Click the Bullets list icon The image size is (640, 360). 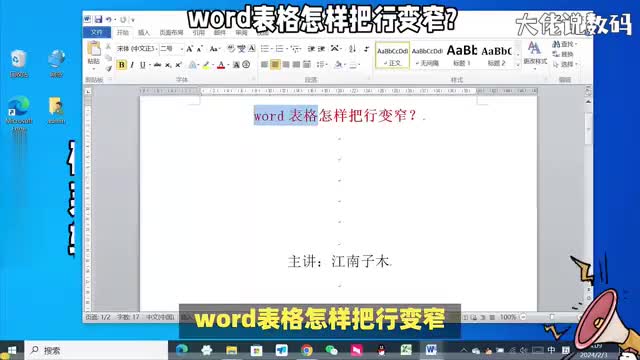[x=265, y=49]
